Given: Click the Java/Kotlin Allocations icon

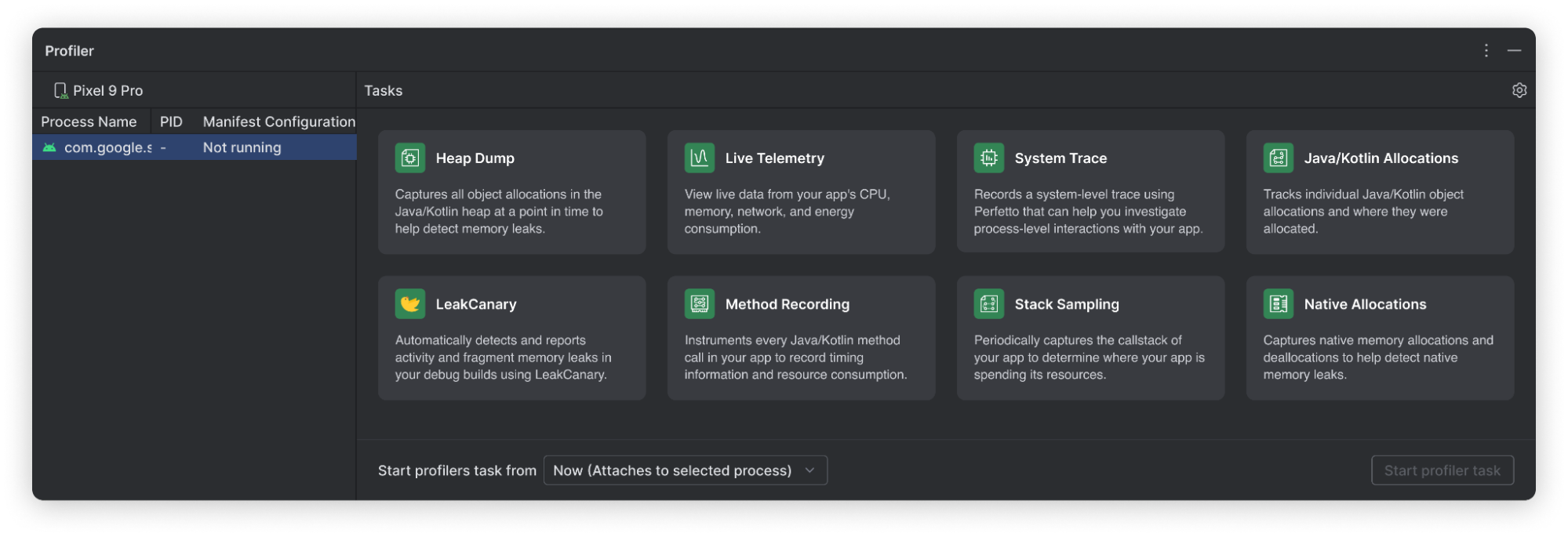Looking at the screenshot, I should (x=1279, y=158).
